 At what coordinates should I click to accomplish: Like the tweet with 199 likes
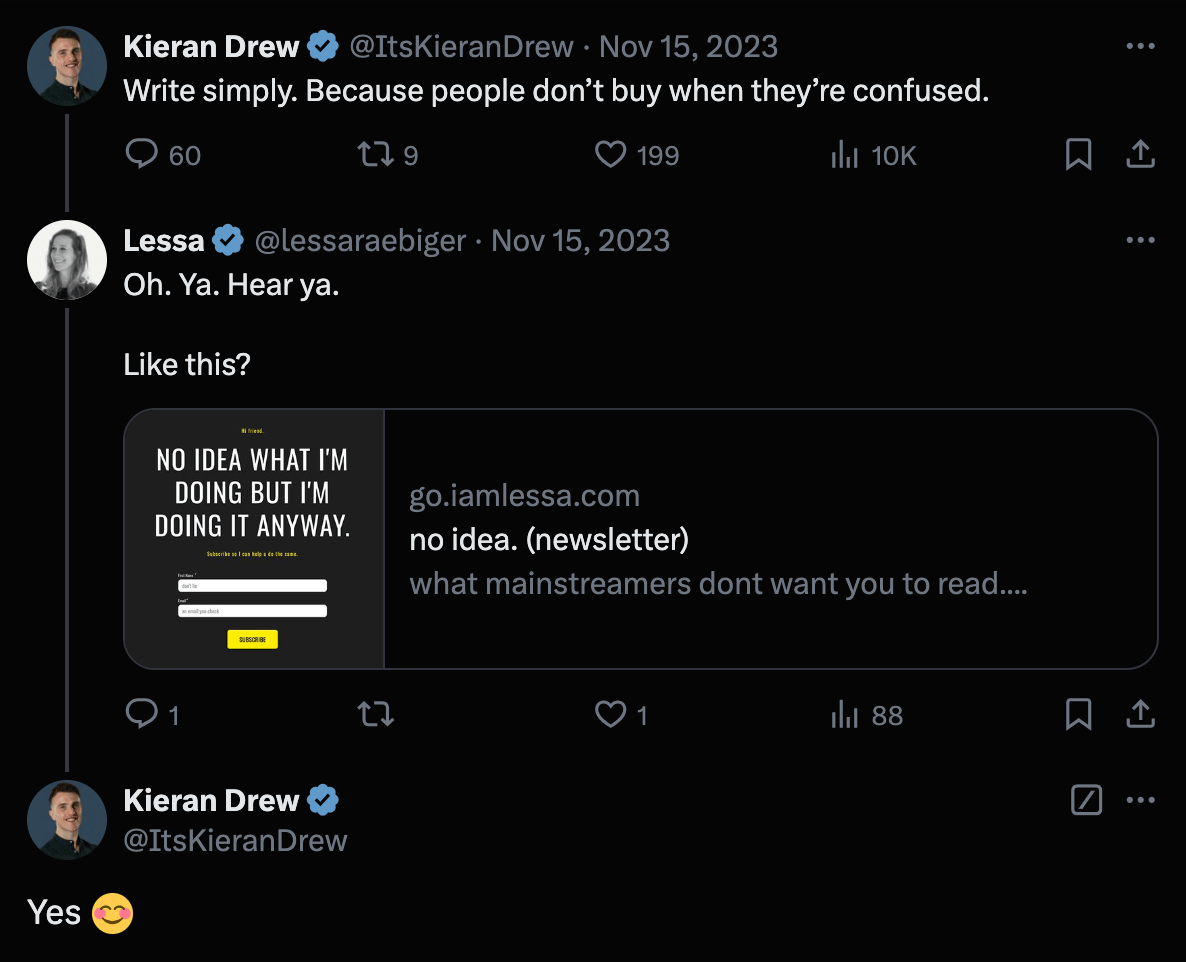point(636,154)
